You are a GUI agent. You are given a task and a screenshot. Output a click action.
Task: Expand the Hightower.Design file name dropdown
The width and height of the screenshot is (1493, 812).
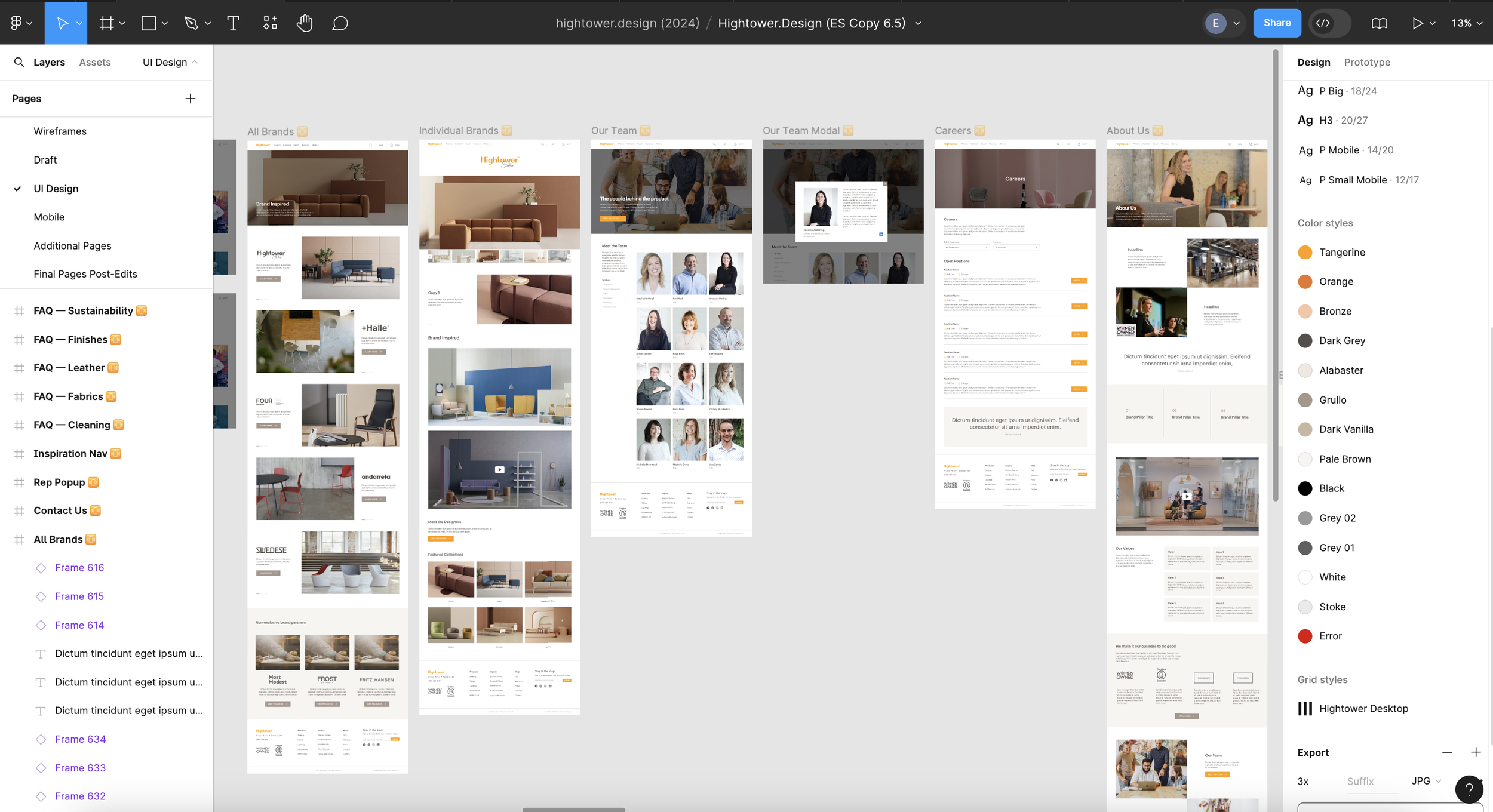(x=918, y=23)
